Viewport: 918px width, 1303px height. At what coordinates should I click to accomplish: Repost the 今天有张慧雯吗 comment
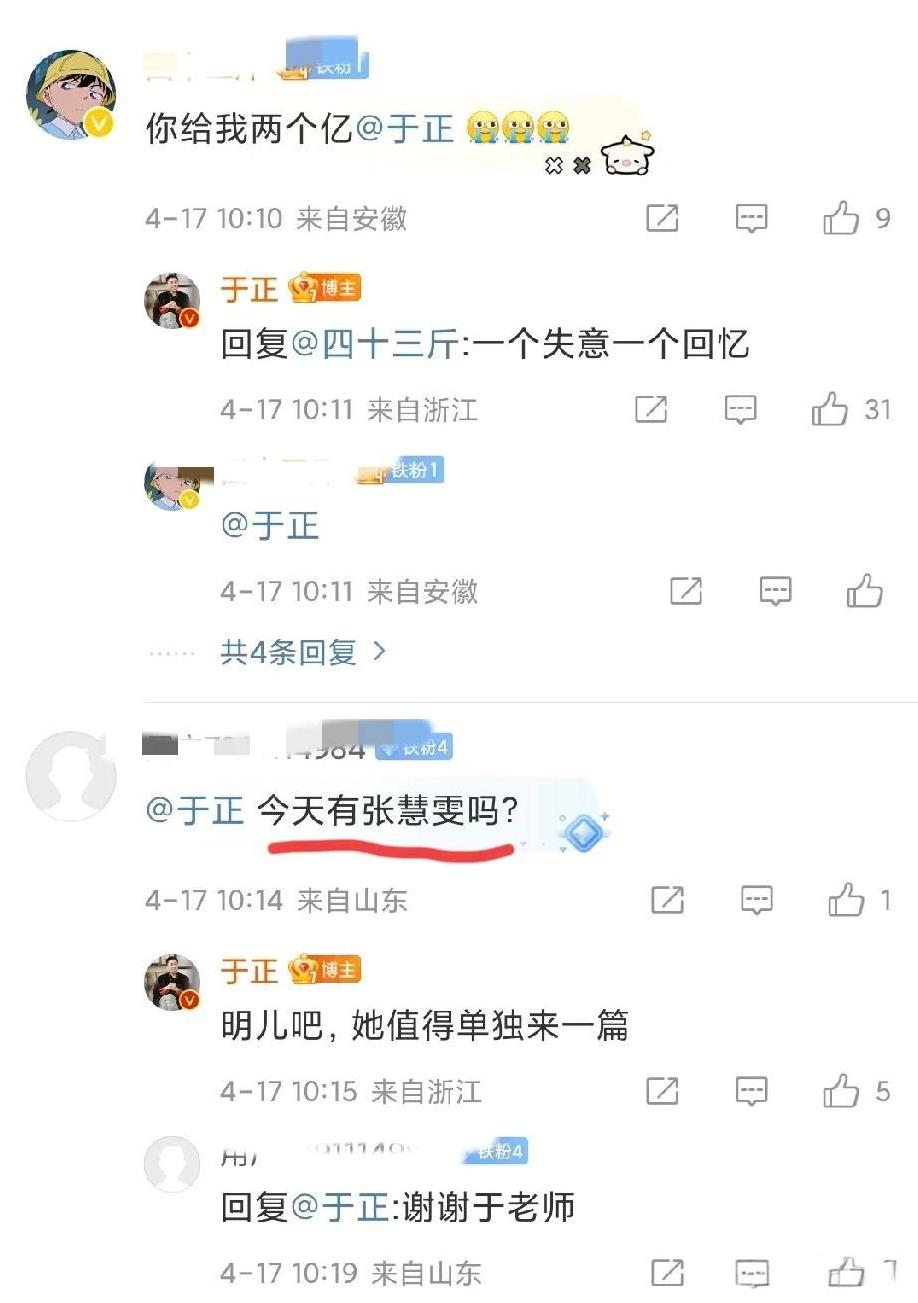667,900
